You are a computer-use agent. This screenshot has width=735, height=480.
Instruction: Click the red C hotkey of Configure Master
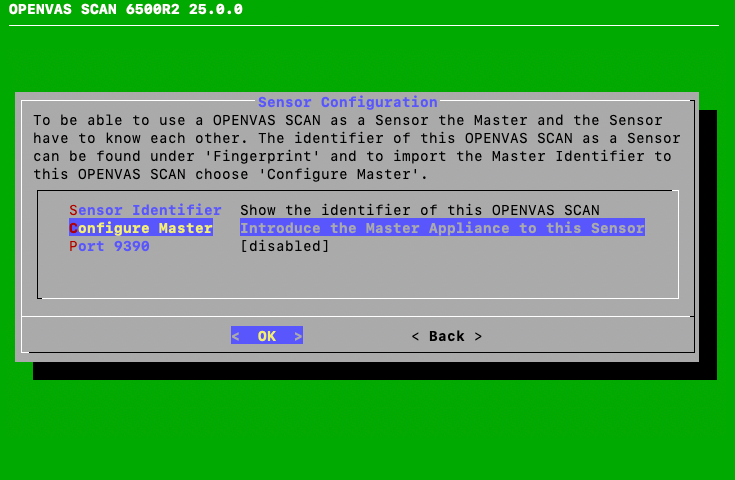click(x=73, y=228)
